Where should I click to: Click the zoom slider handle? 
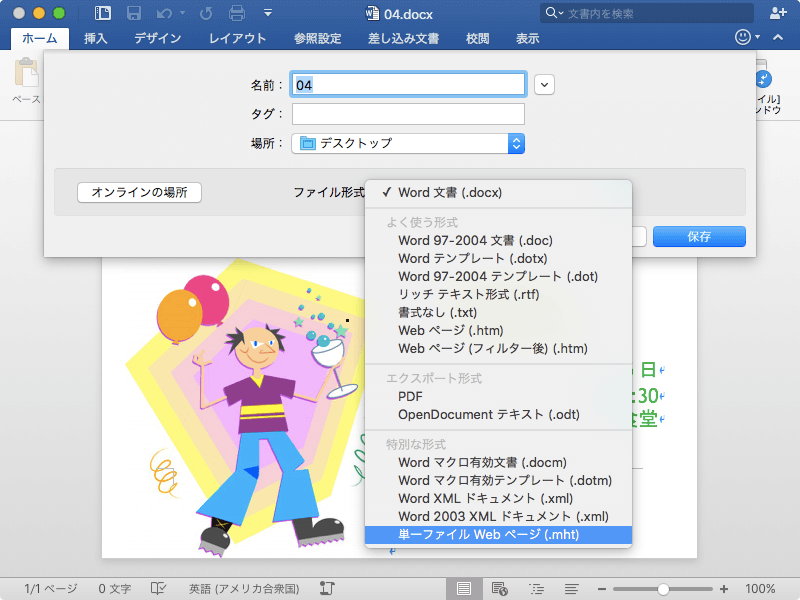663,589
